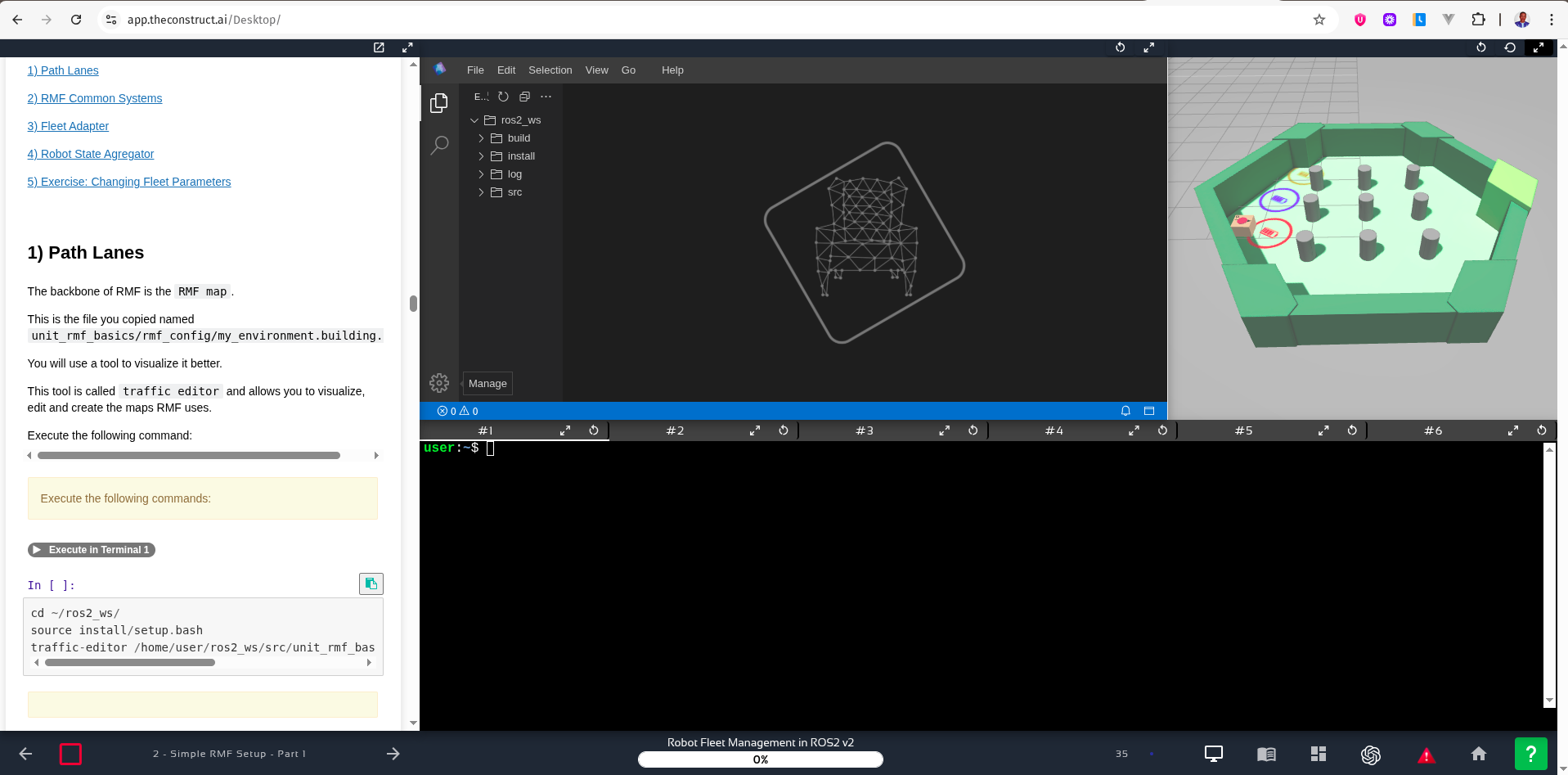Open the Fleet Adapter link
Viewport: 1568px width, 775px height.
pyautogui.click(x=68, y=126)
